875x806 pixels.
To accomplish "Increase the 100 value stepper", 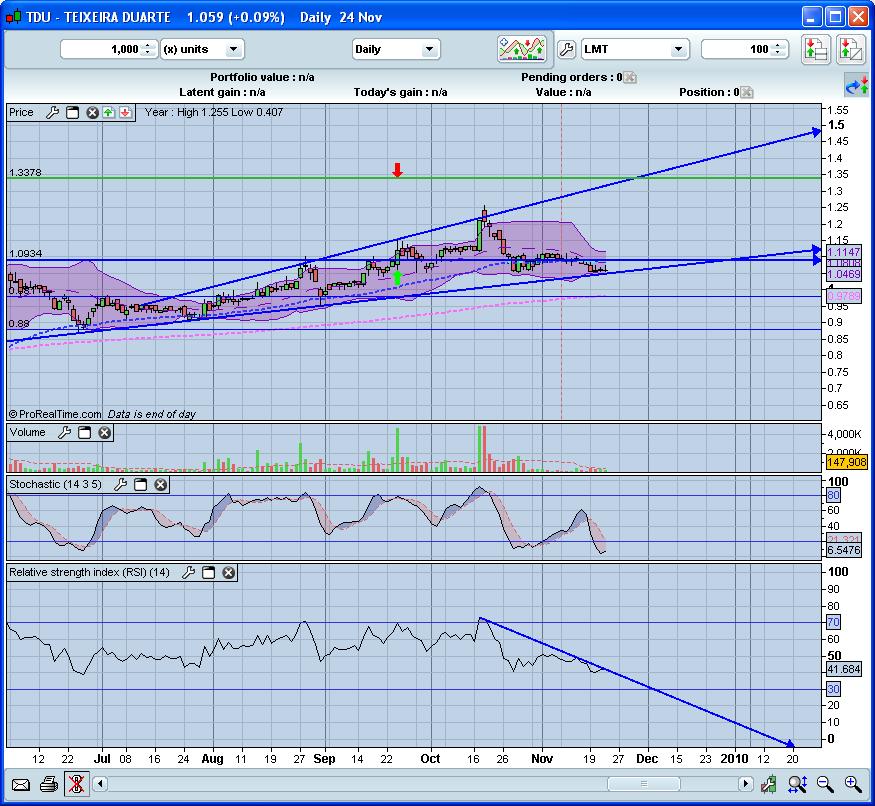I will [778, 45].
